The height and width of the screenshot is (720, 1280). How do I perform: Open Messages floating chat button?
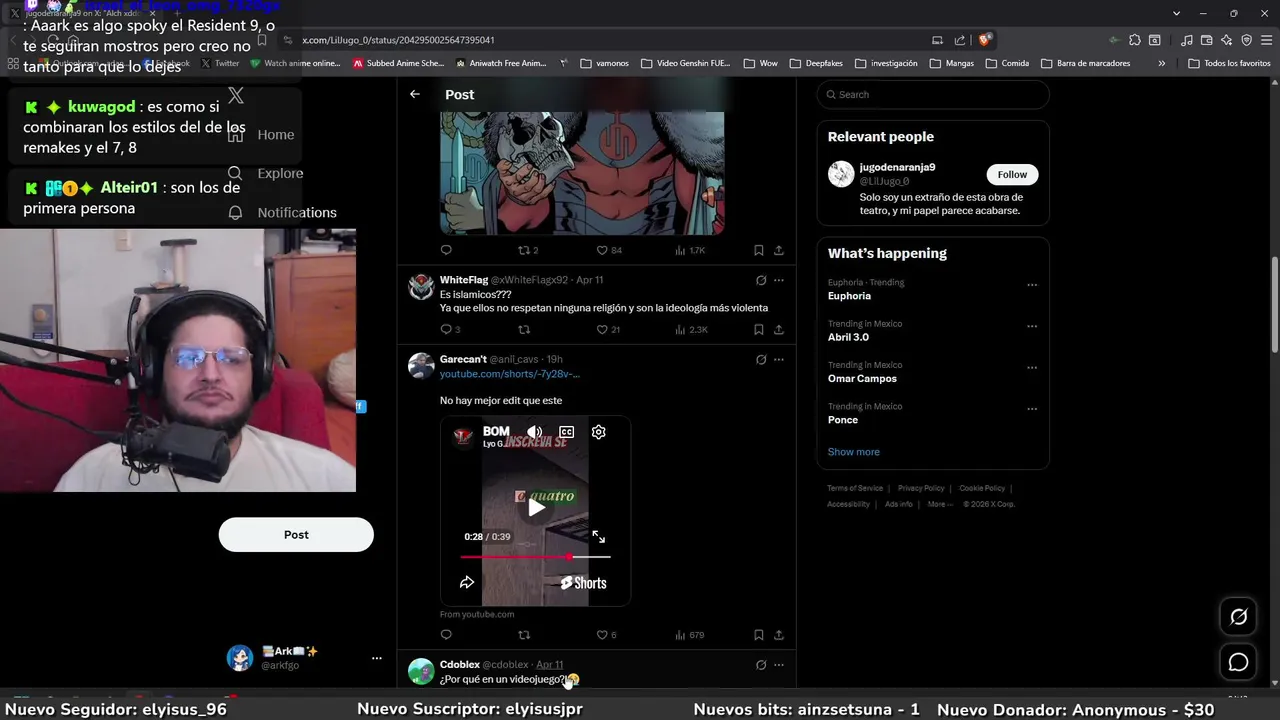[1238, 662]
